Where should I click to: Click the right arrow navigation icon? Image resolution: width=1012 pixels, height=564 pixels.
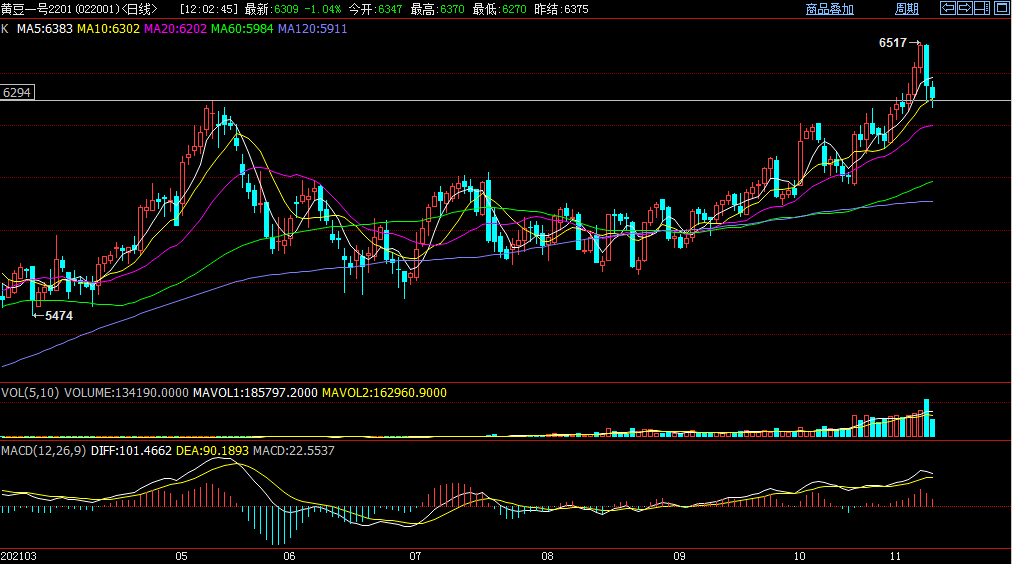coord(965,8)
